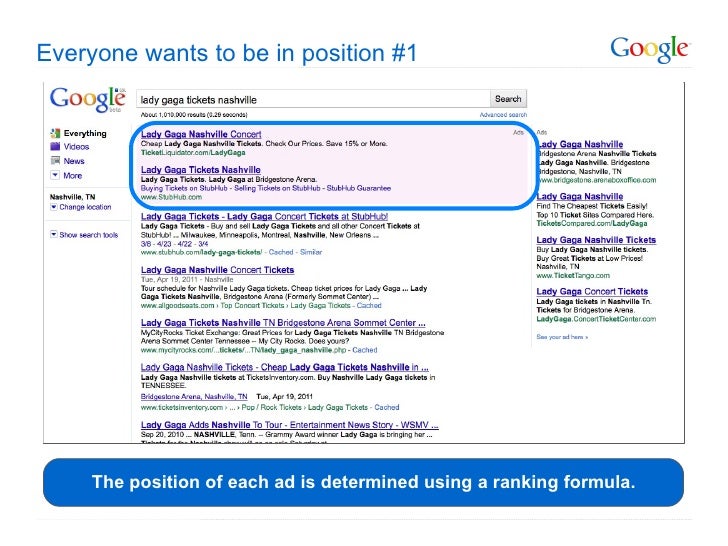The width and height of the screenshot is (728, 546).
Task: Click the www.StubHub.com ad URL
Action: coord(171,197)
